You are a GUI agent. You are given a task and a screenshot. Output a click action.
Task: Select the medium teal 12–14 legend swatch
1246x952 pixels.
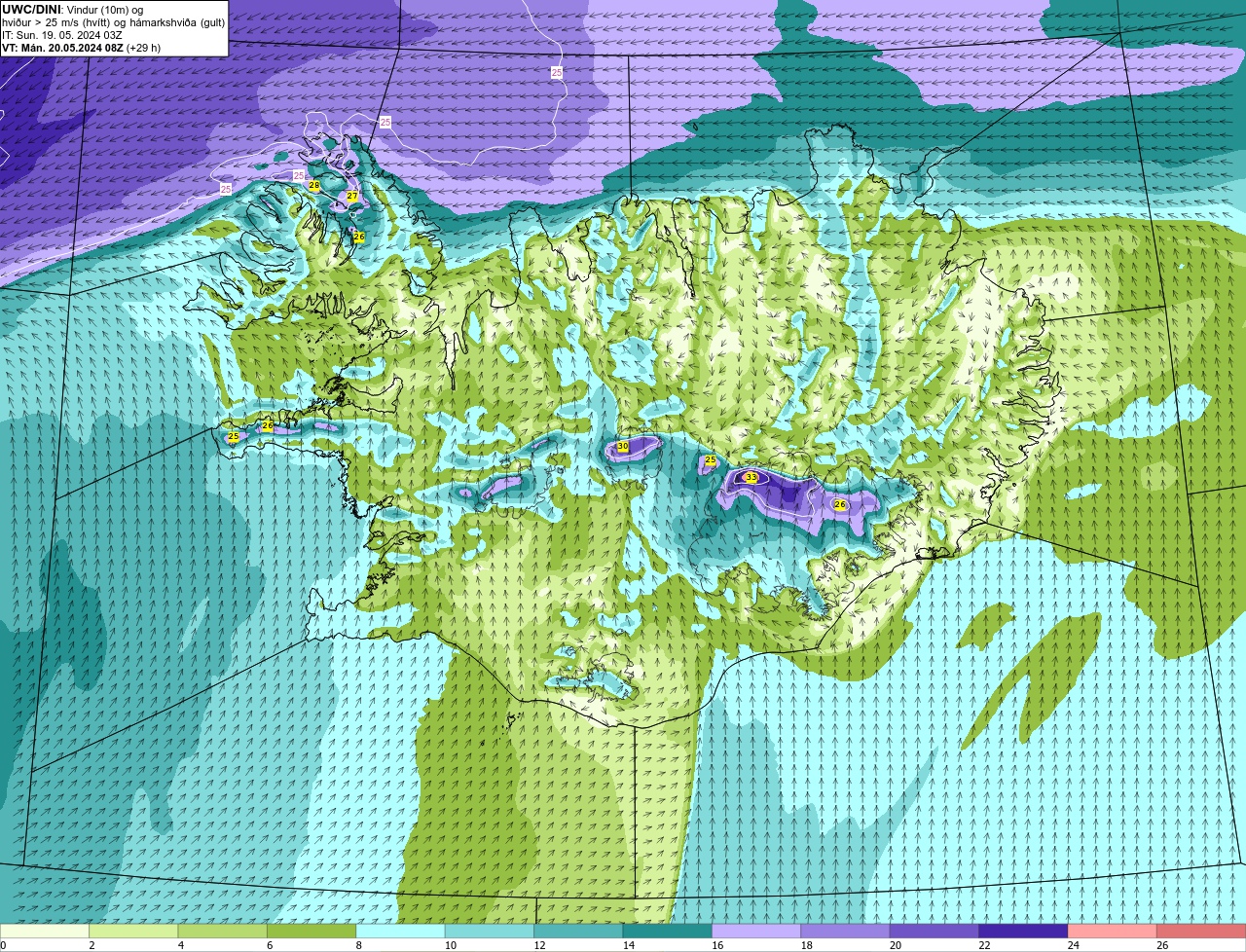pos(579,932)
